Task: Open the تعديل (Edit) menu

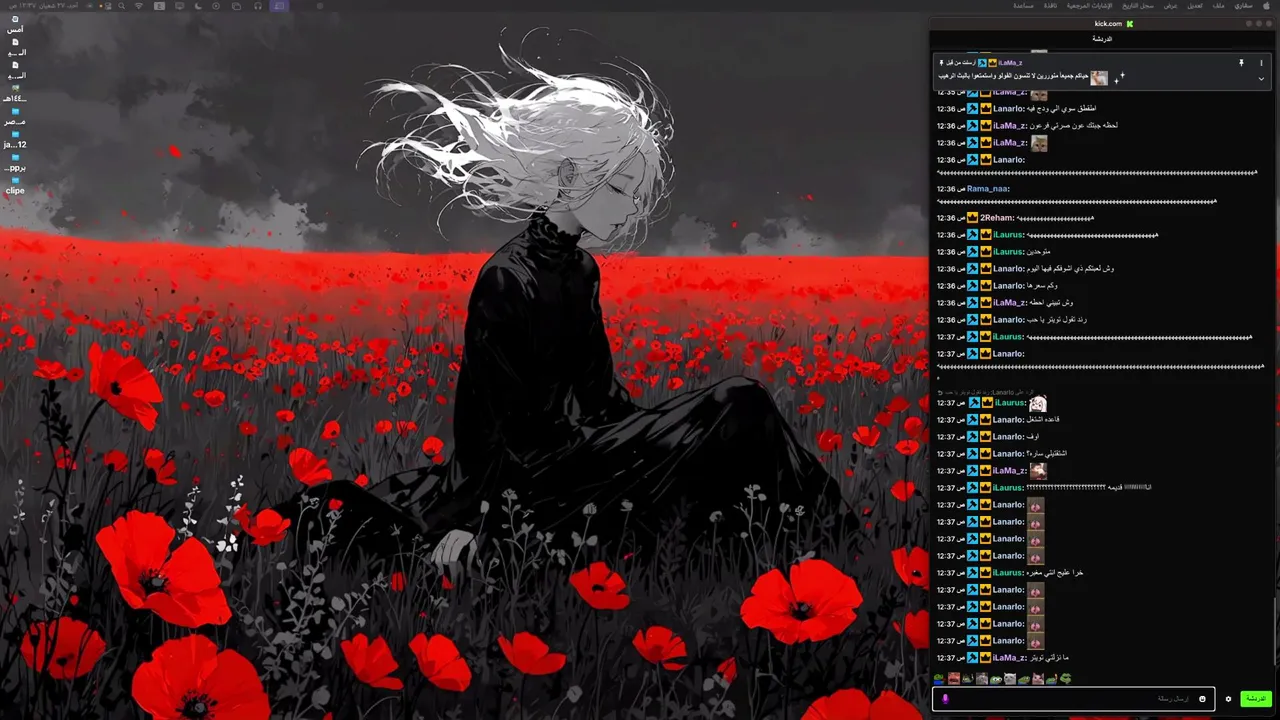Action: (1195, 6)
